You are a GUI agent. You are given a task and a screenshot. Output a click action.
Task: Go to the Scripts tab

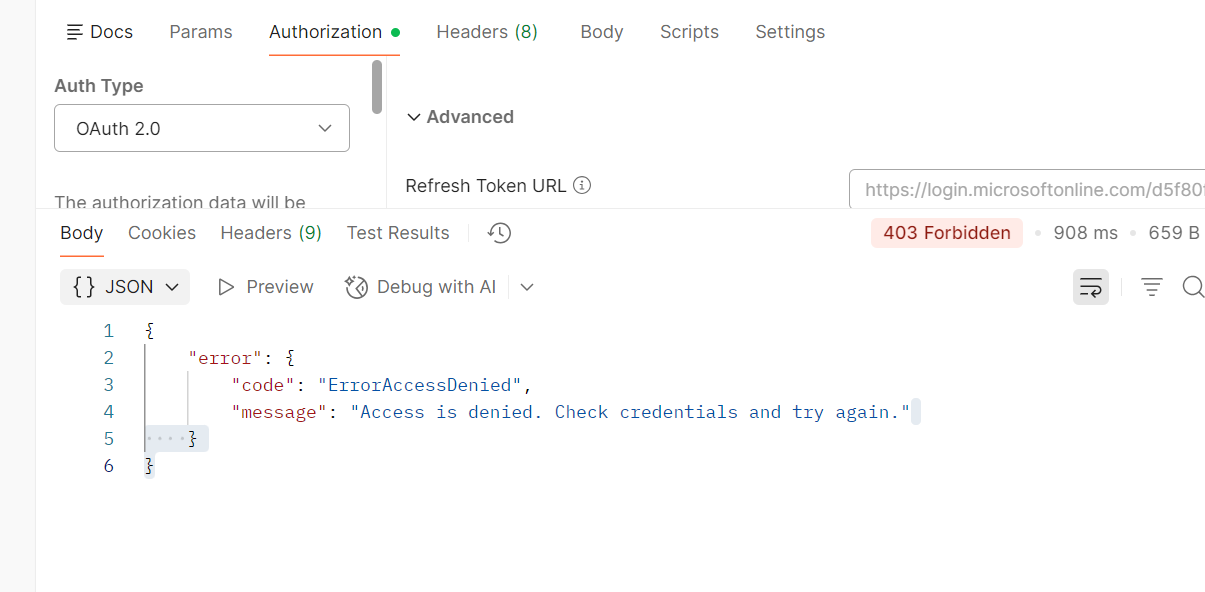coord(689,32)
